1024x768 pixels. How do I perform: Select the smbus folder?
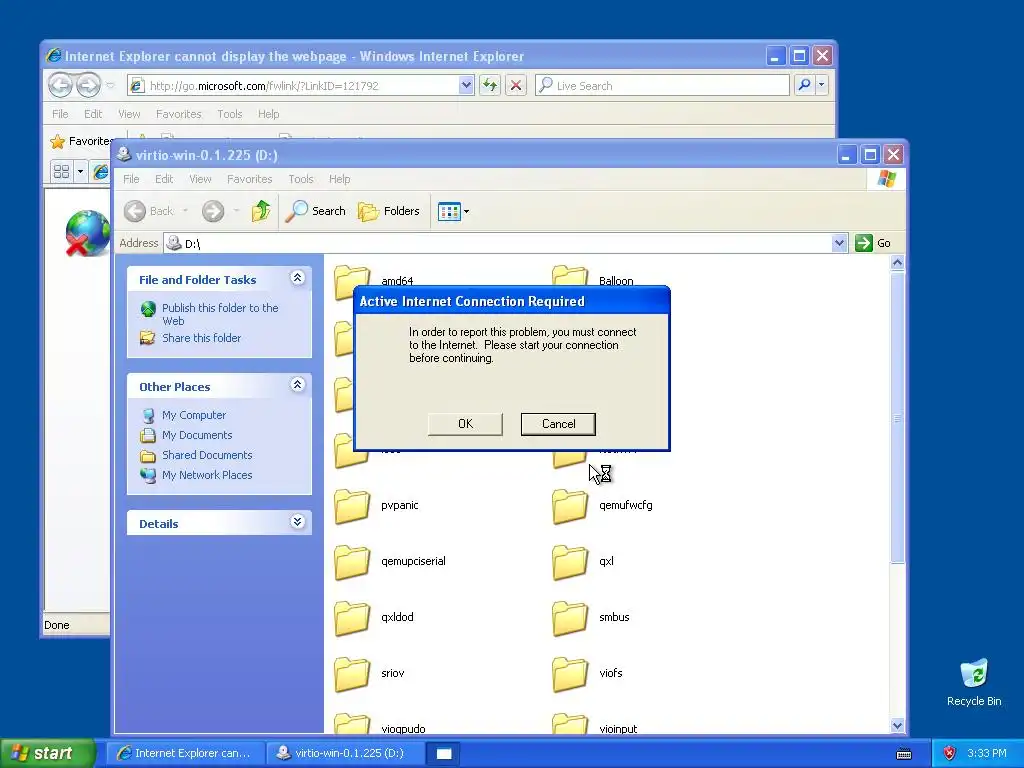pyautogui.click(x=591, y=617)
